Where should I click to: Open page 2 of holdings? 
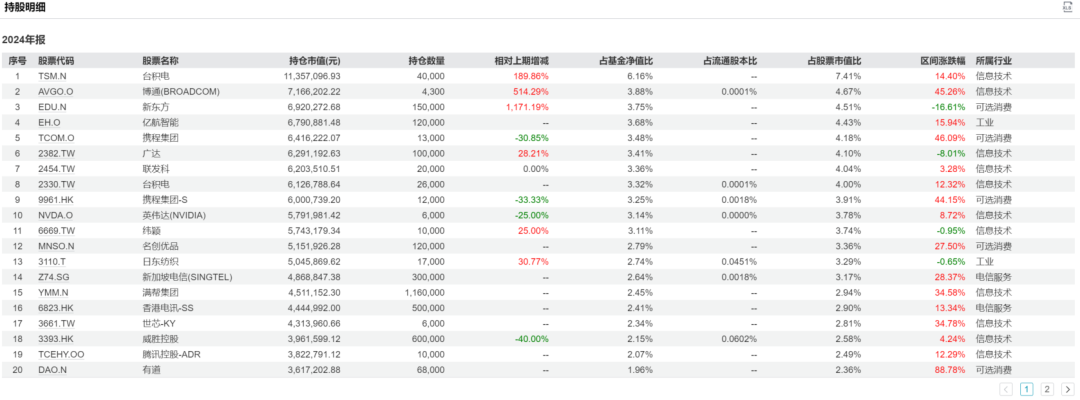pyautogui.click(x=1047, y=390)
